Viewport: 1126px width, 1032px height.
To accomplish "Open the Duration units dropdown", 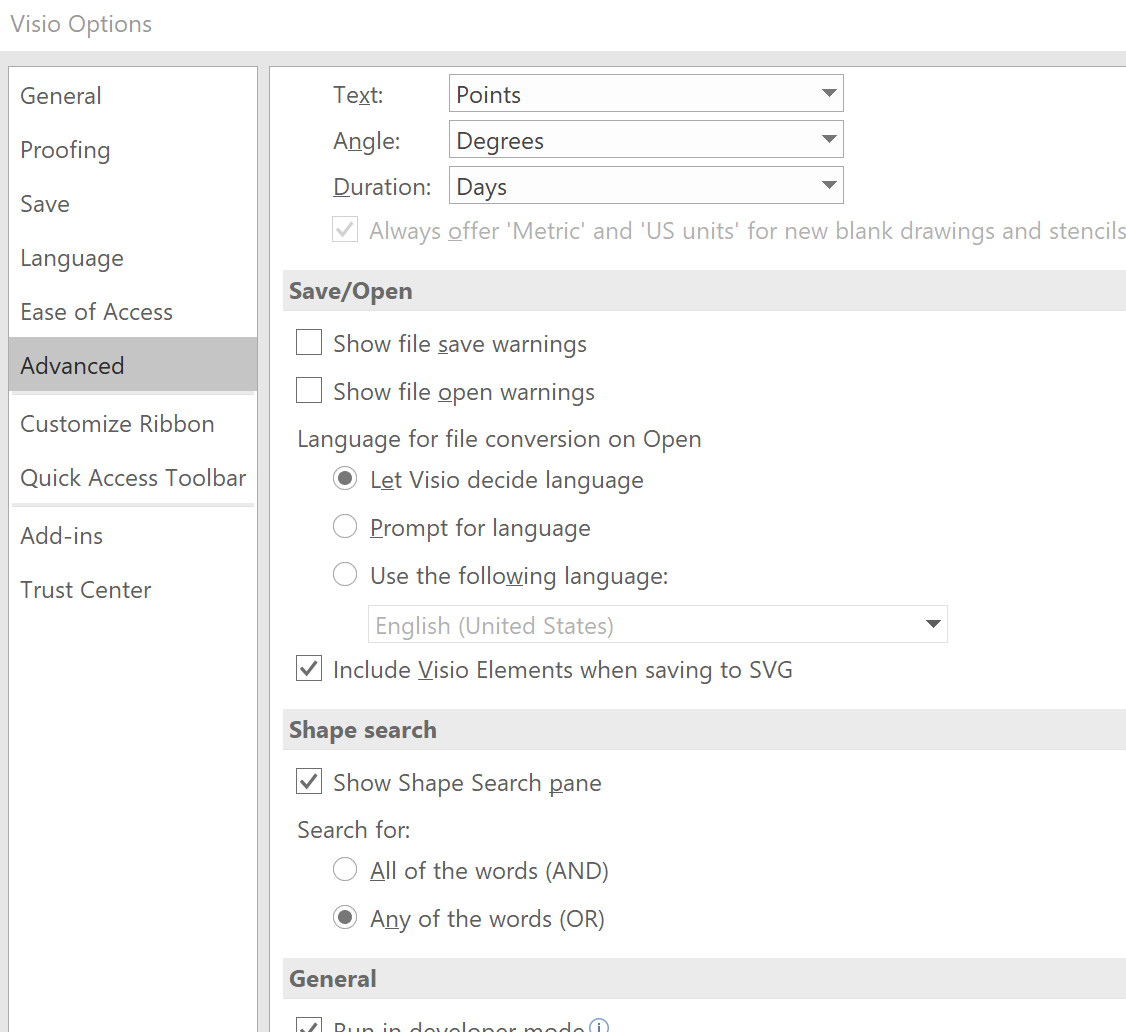I will [646, 187].
